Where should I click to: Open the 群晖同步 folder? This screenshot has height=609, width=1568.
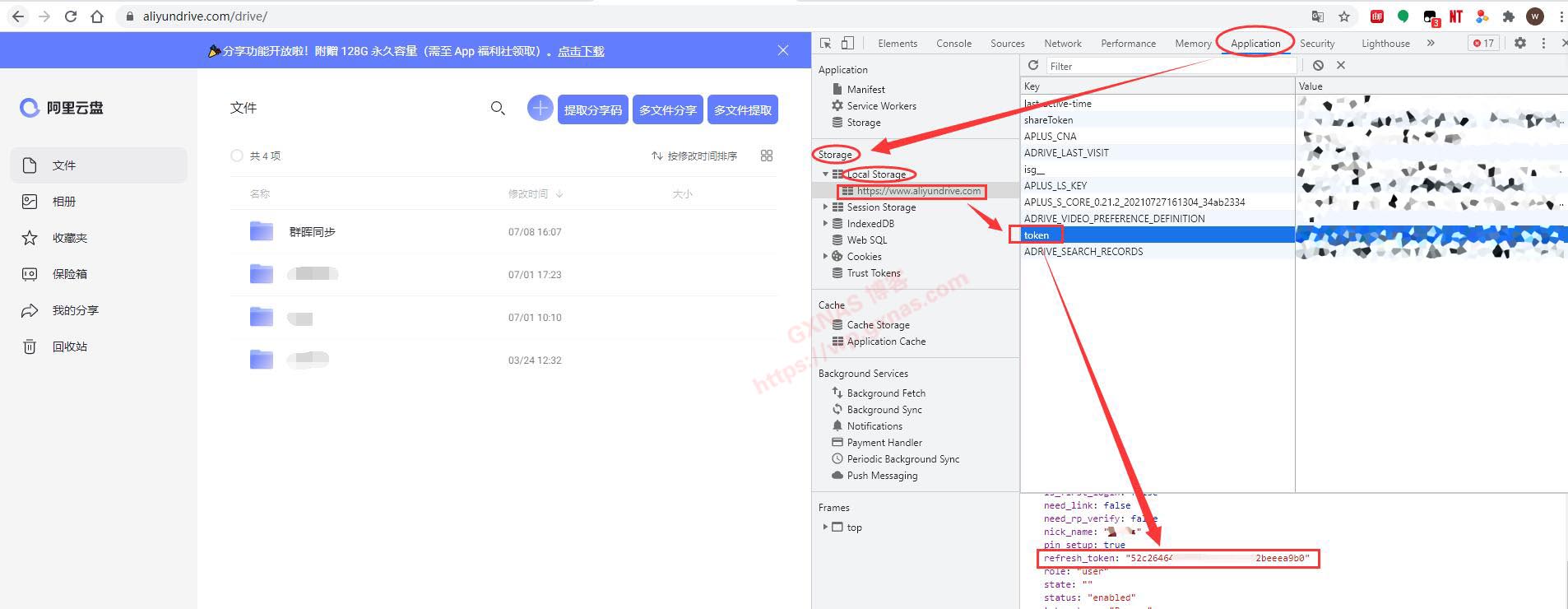pyautogui.click(x=312, y=232)
